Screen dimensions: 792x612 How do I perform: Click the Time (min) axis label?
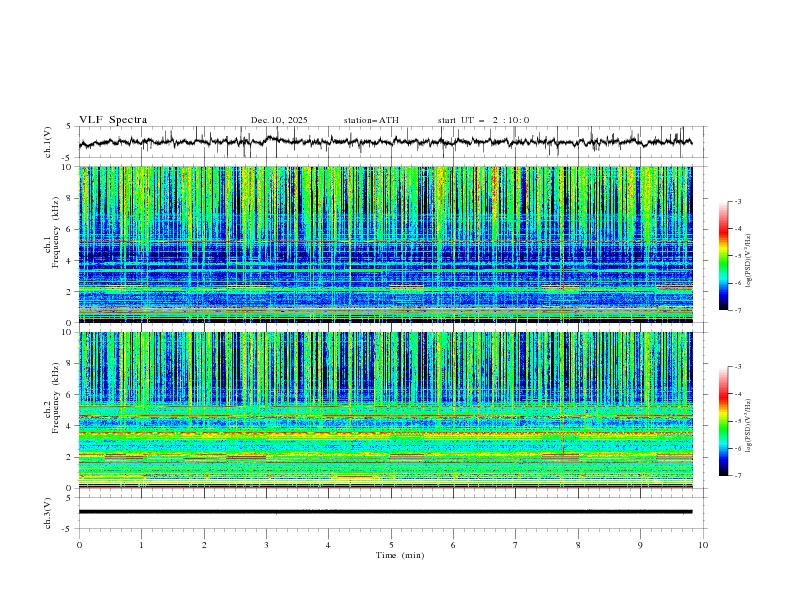click(x=400, y=554)
